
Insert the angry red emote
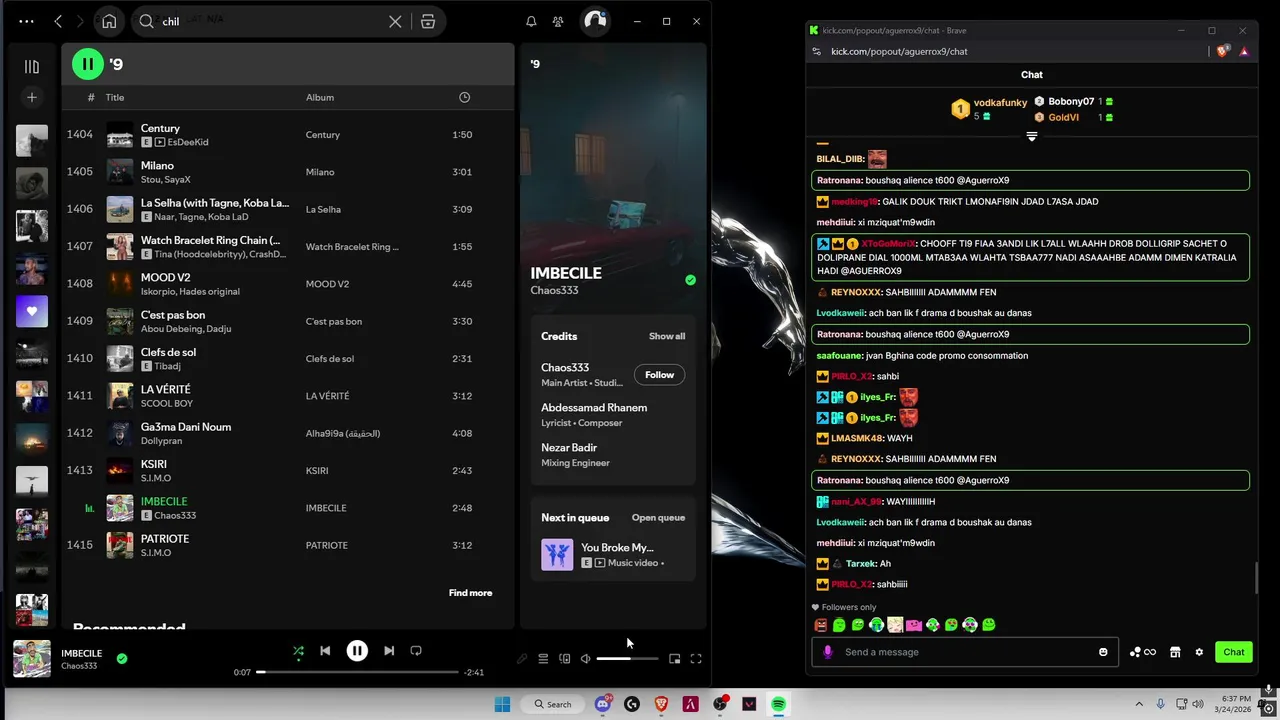[x=821, y=625]
